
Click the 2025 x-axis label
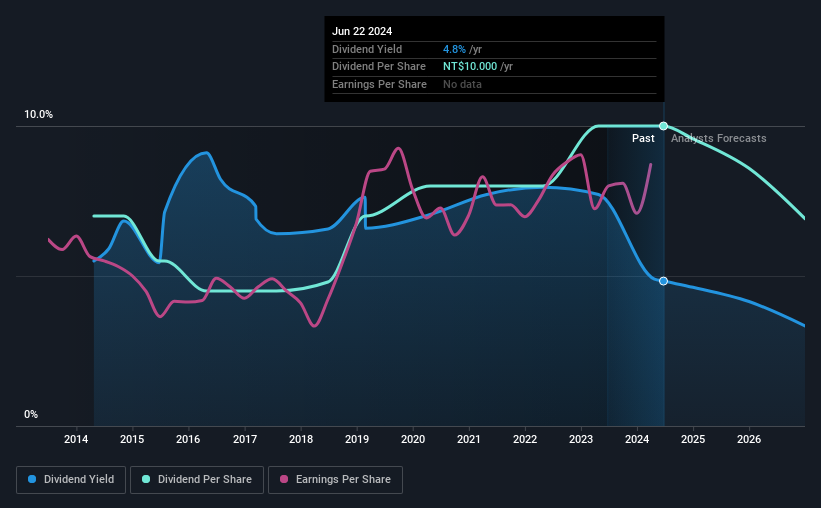click(x=693, y=439)
